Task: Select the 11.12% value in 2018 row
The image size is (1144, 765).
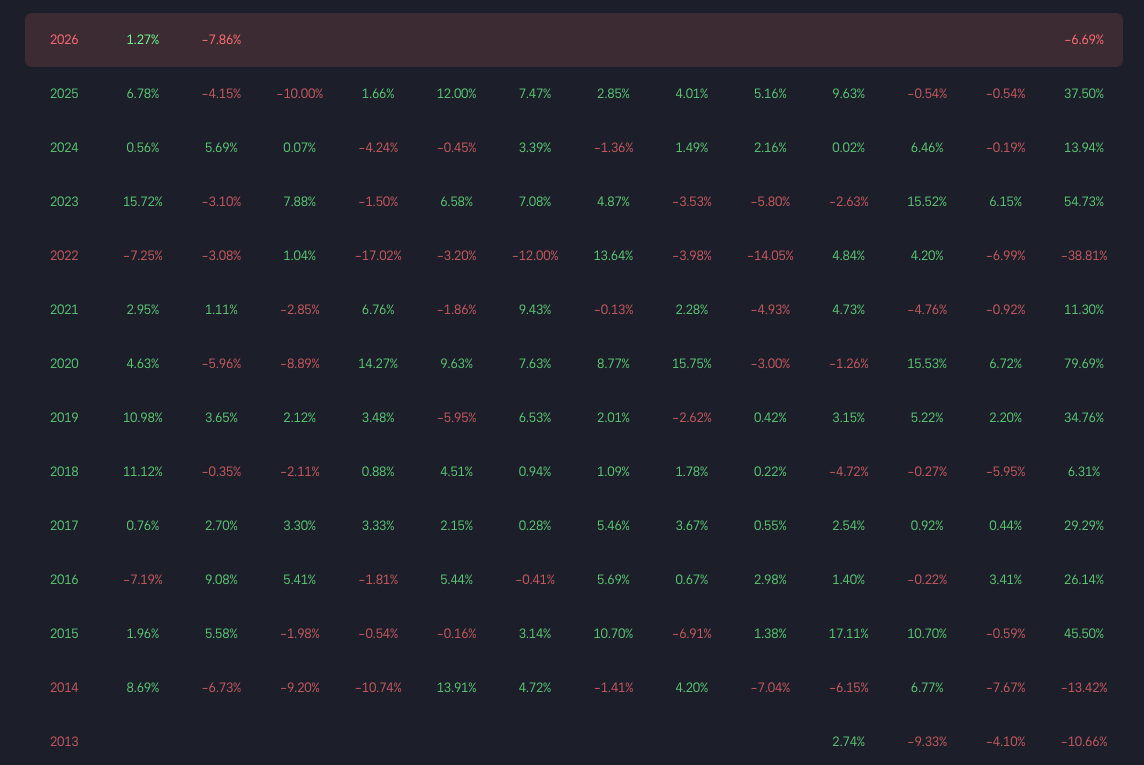Action: (x=142, y=472)
